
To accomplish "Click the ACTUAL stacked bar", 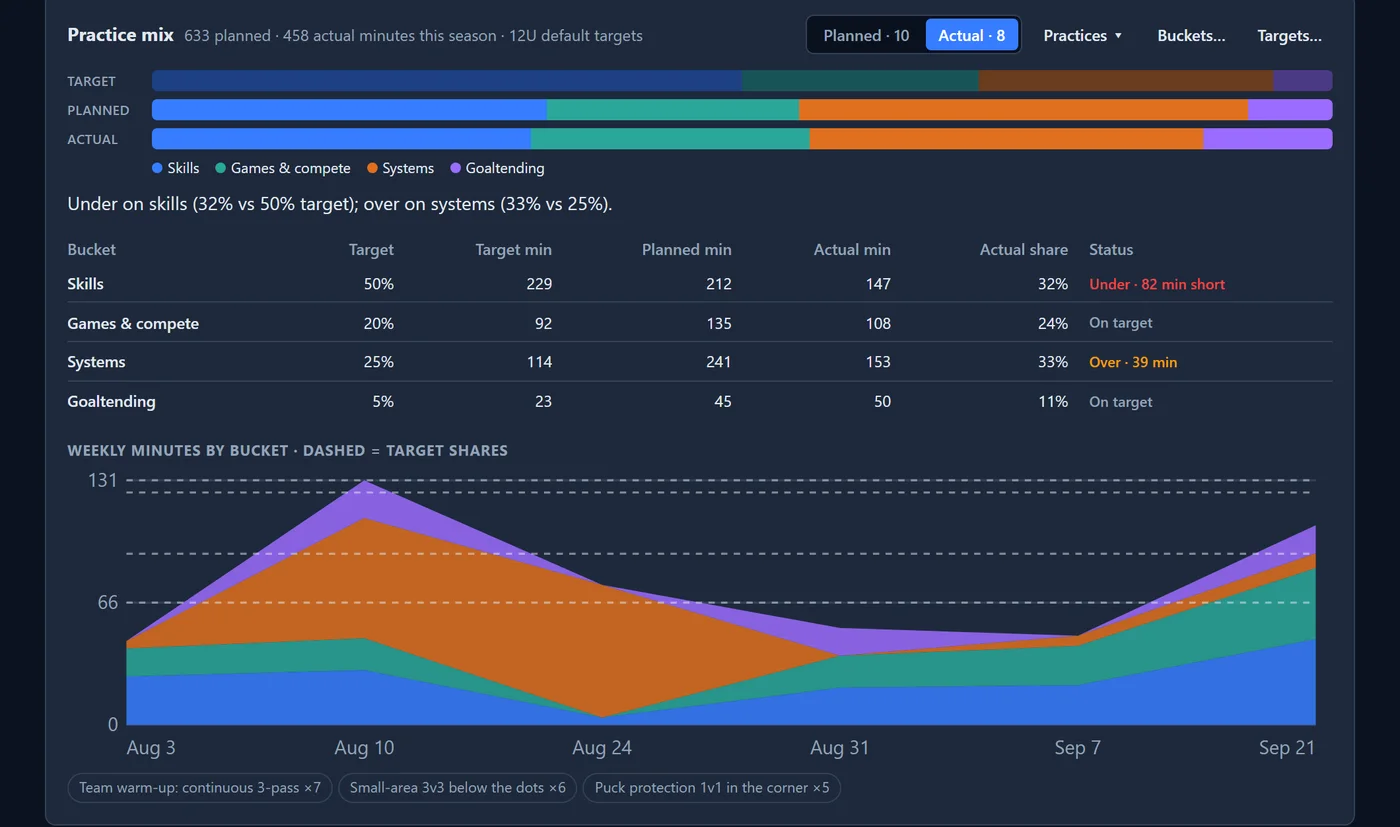I will (x=742, y=139).
